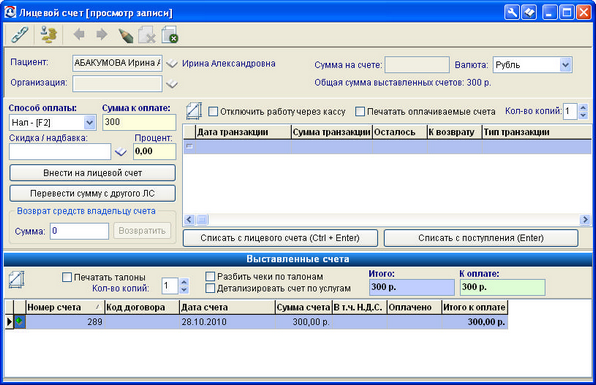This screenshot has width=596, height=385.
Task: Click row indicator icon in transactions grid
Action: [189, 146]
